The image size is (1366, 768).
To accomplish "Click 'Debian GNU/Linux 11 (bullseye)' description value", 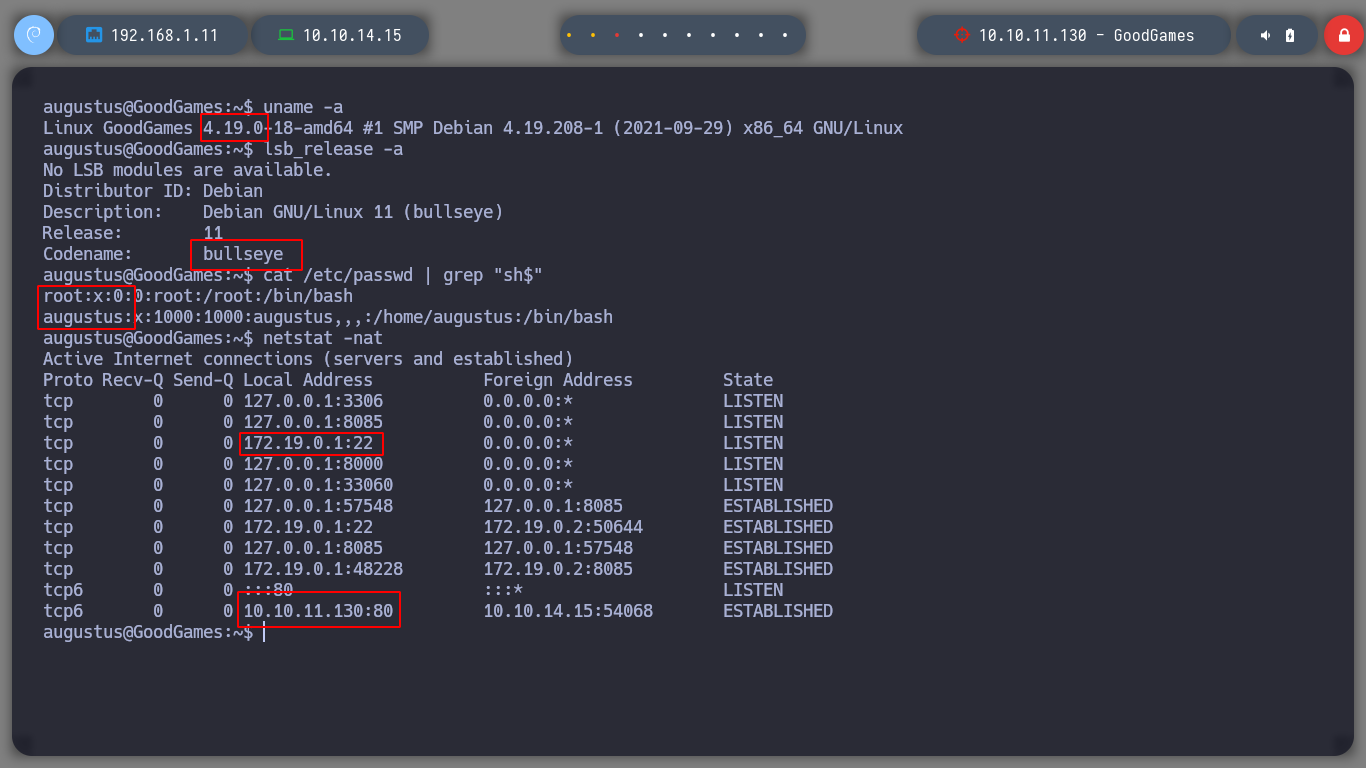I will pos(353,212).
